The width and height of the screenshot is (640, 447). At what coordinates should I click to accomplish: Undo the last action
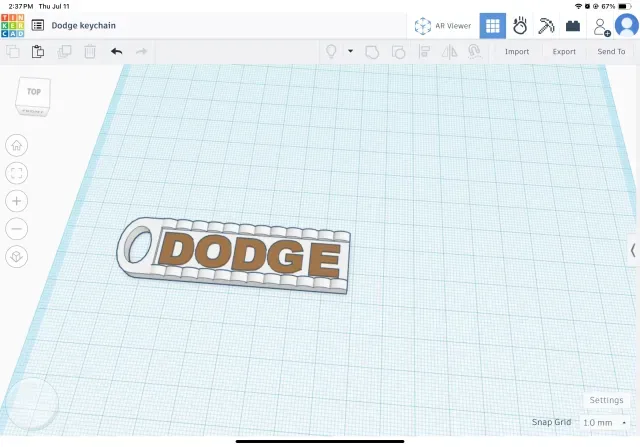click(x=116, y=51)
